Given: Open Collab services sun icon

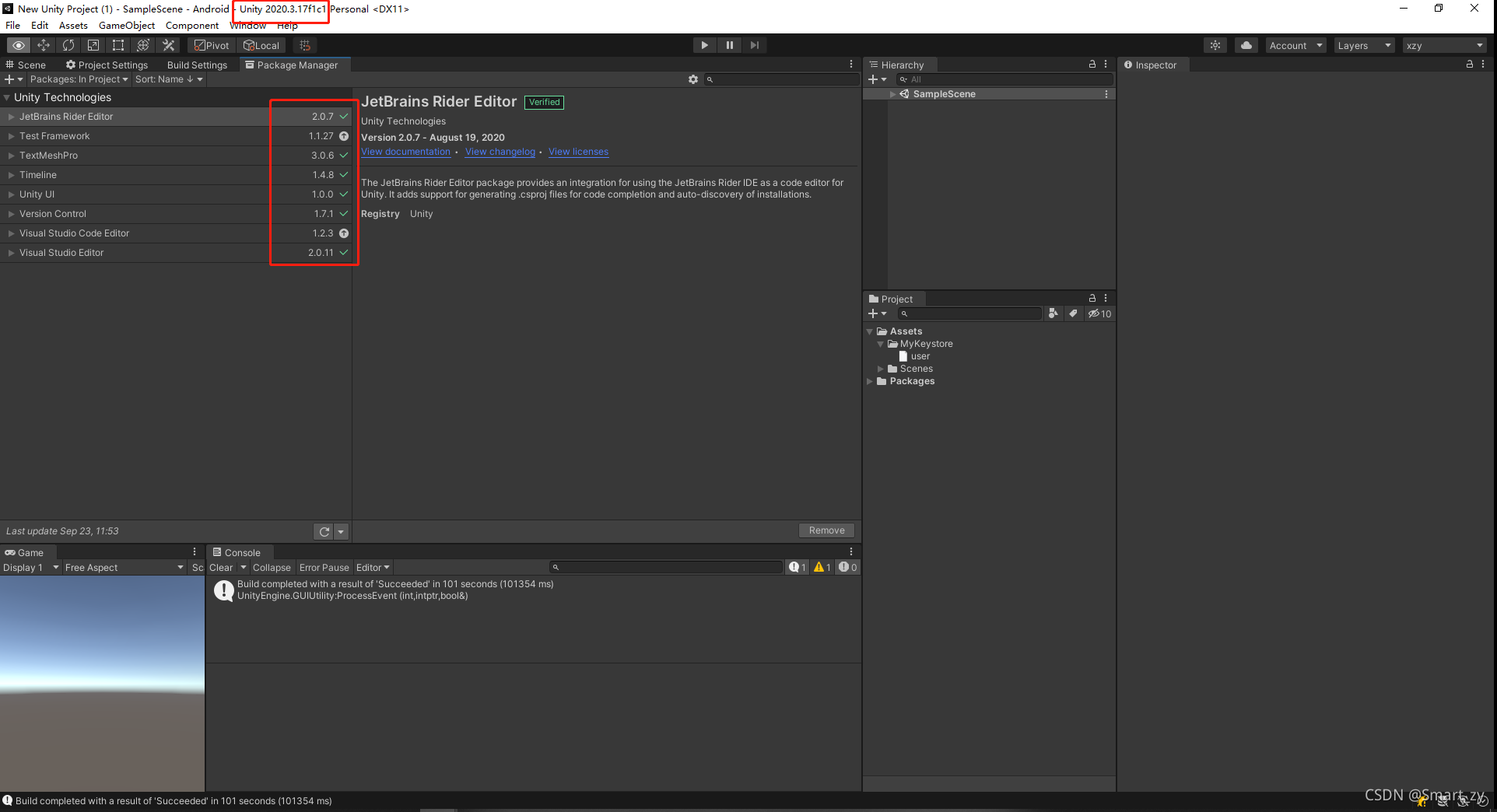Looking at the screenshot, I should coord(1215,45).
